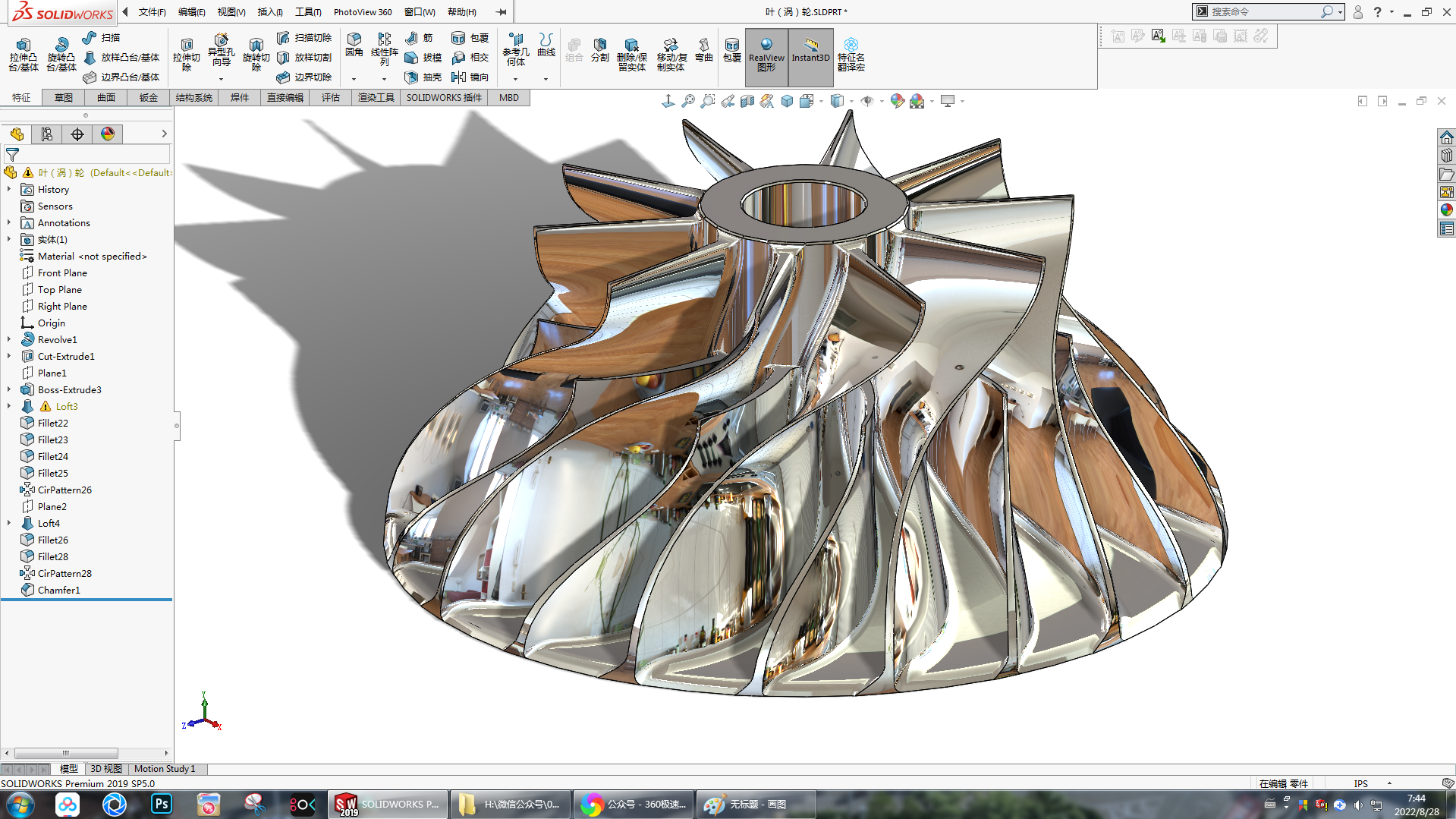Expand the Loft3 feature node
1456x819 pixels.
coord(9,406)
